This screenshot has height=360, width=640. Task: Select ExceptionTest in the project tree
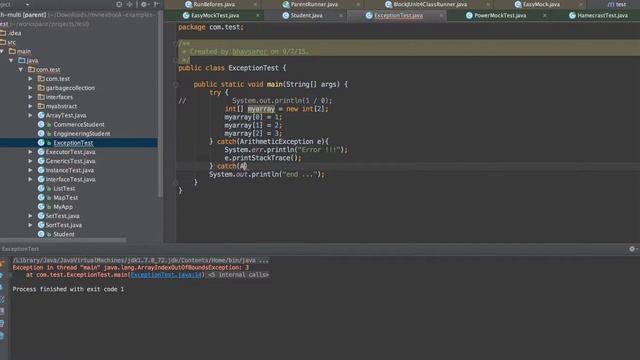tap(73, 142)
